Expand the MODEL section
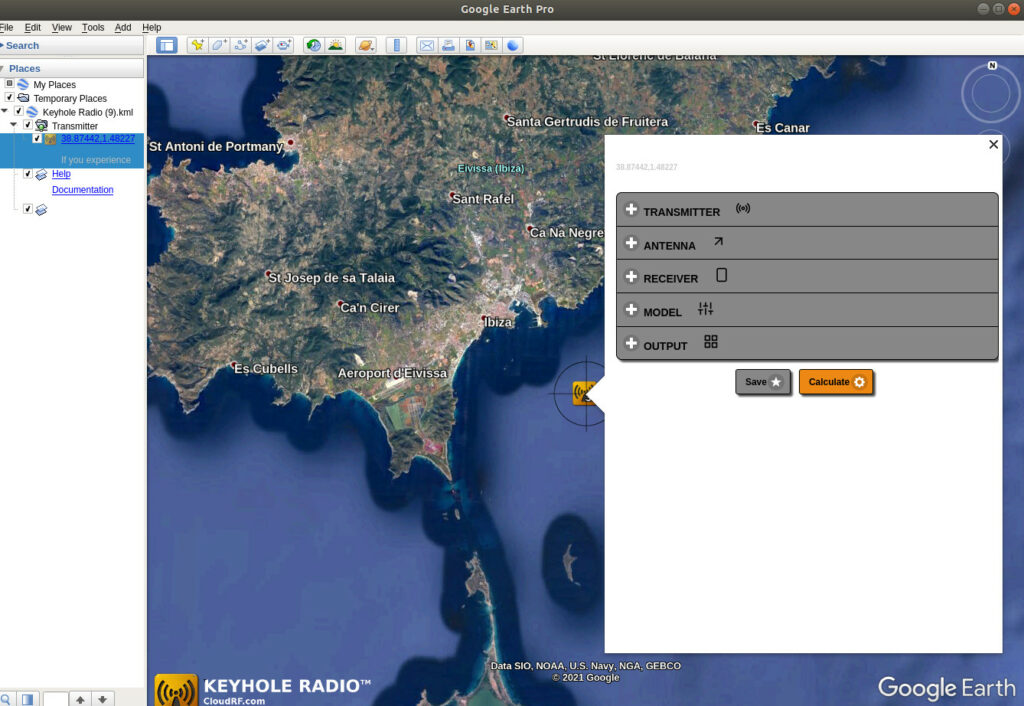 point(807,310)
